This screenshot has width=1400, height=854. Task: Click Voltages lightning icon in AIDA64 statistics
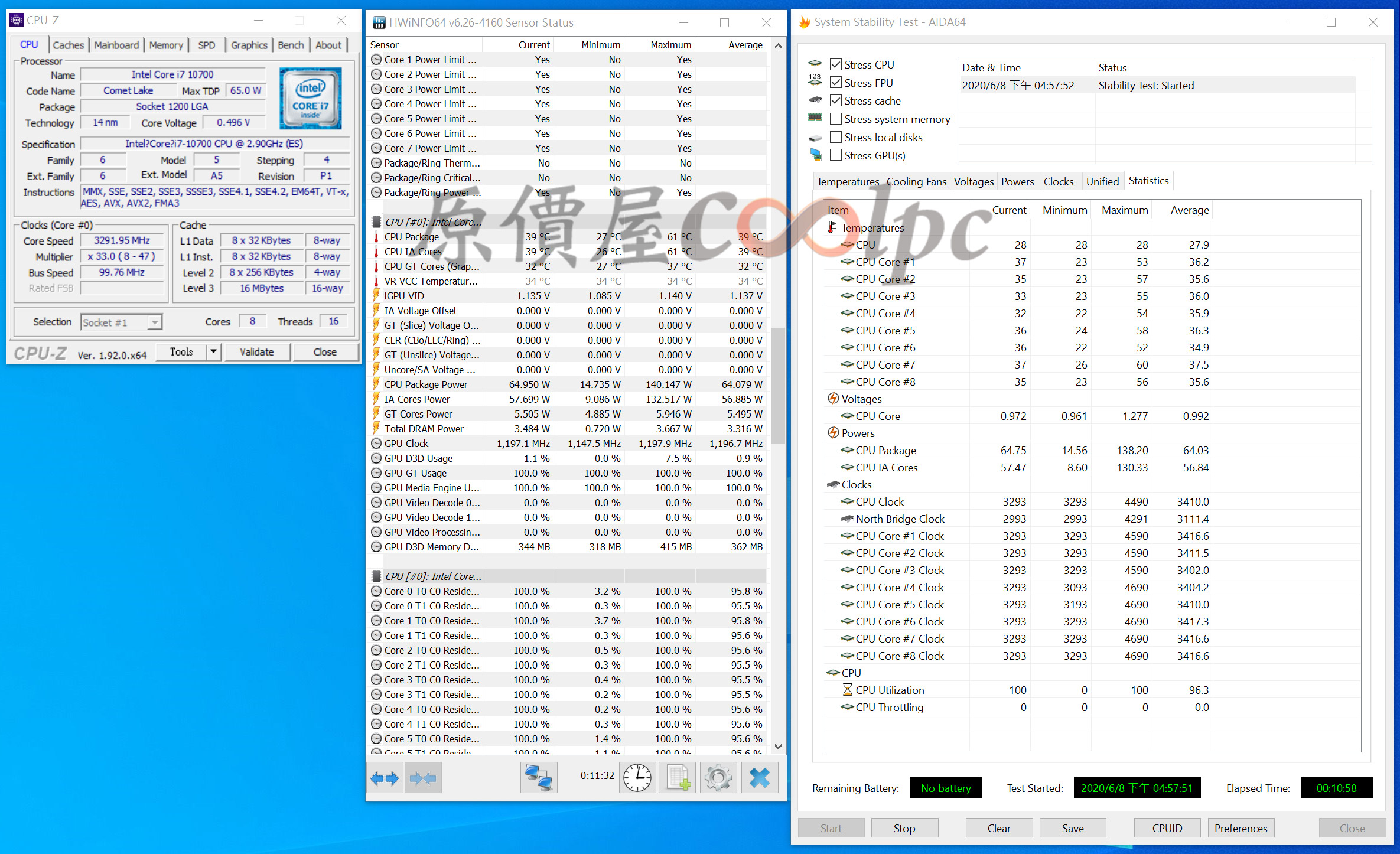coord(833,399)
